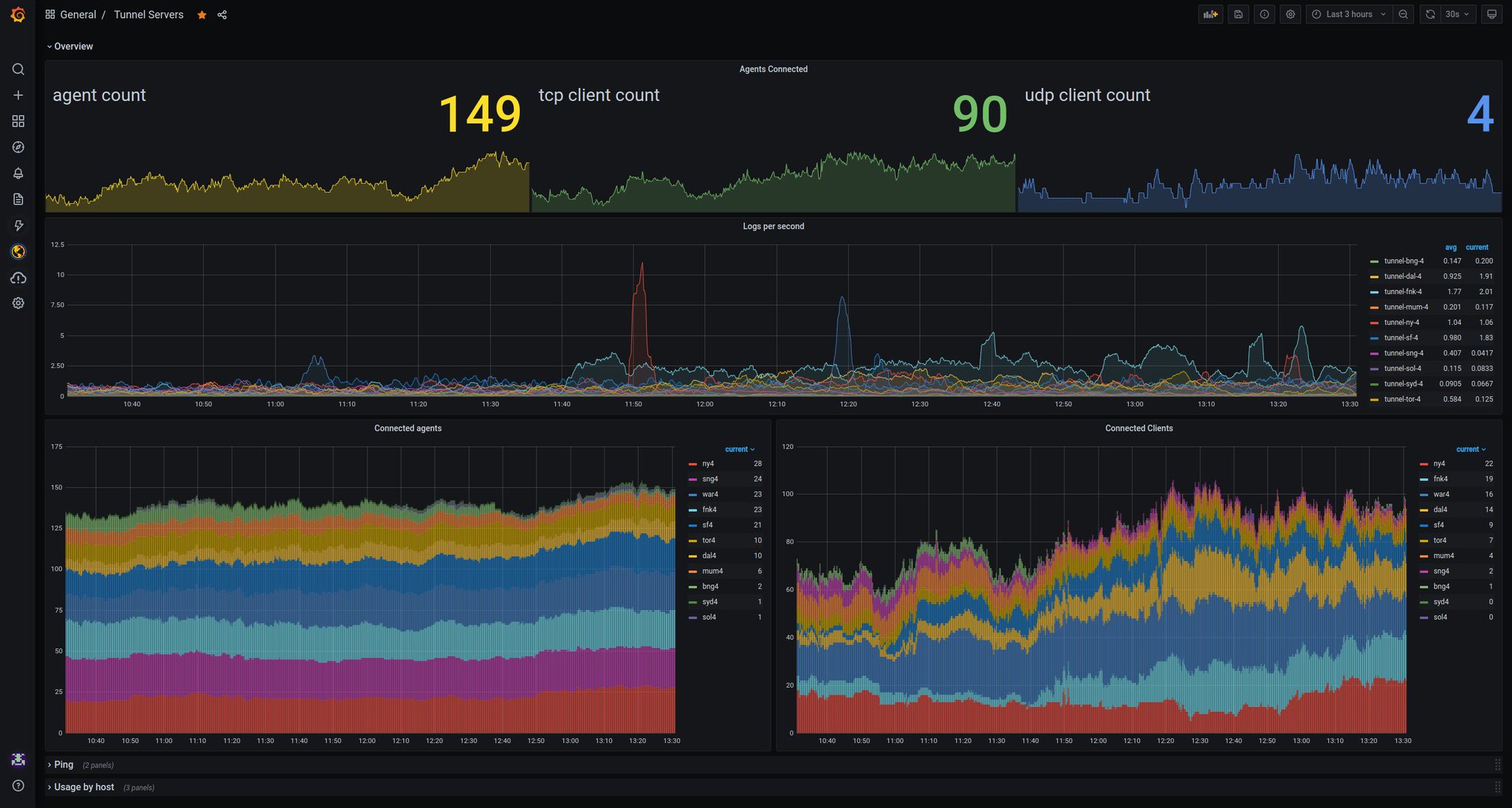Viewport: 1512px width, 808px height.
Task: Unstar the Tunnel Servers dashboard
Action: click(202, 15)
